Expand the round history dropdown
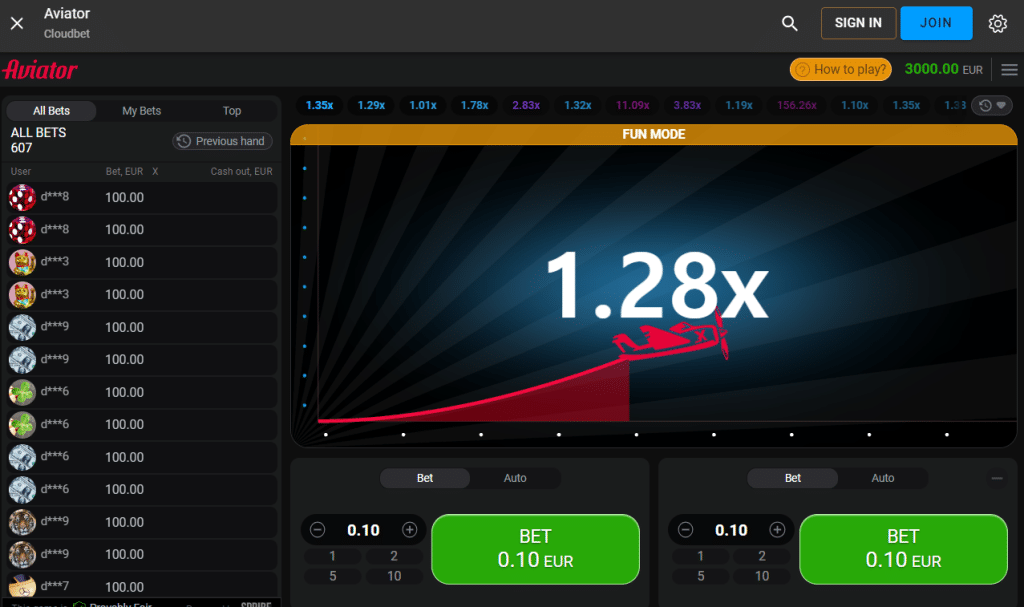Screen dimensions: 1024x607 coord(992,105)
